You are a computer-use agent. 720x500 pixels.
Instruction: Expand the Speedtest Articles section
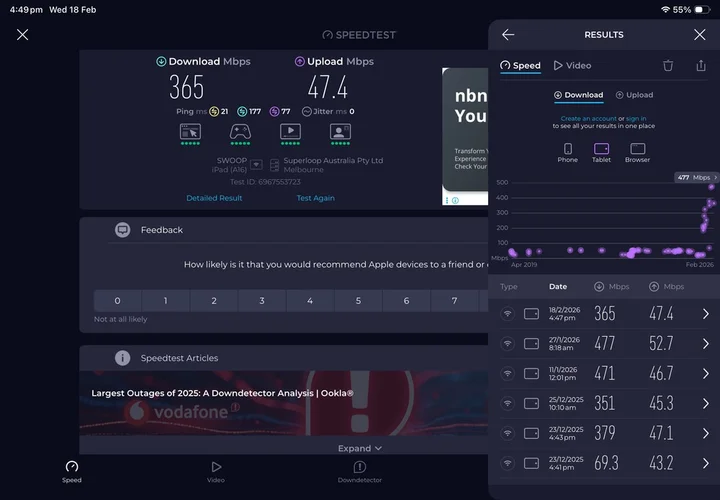[x=360, y=449]
